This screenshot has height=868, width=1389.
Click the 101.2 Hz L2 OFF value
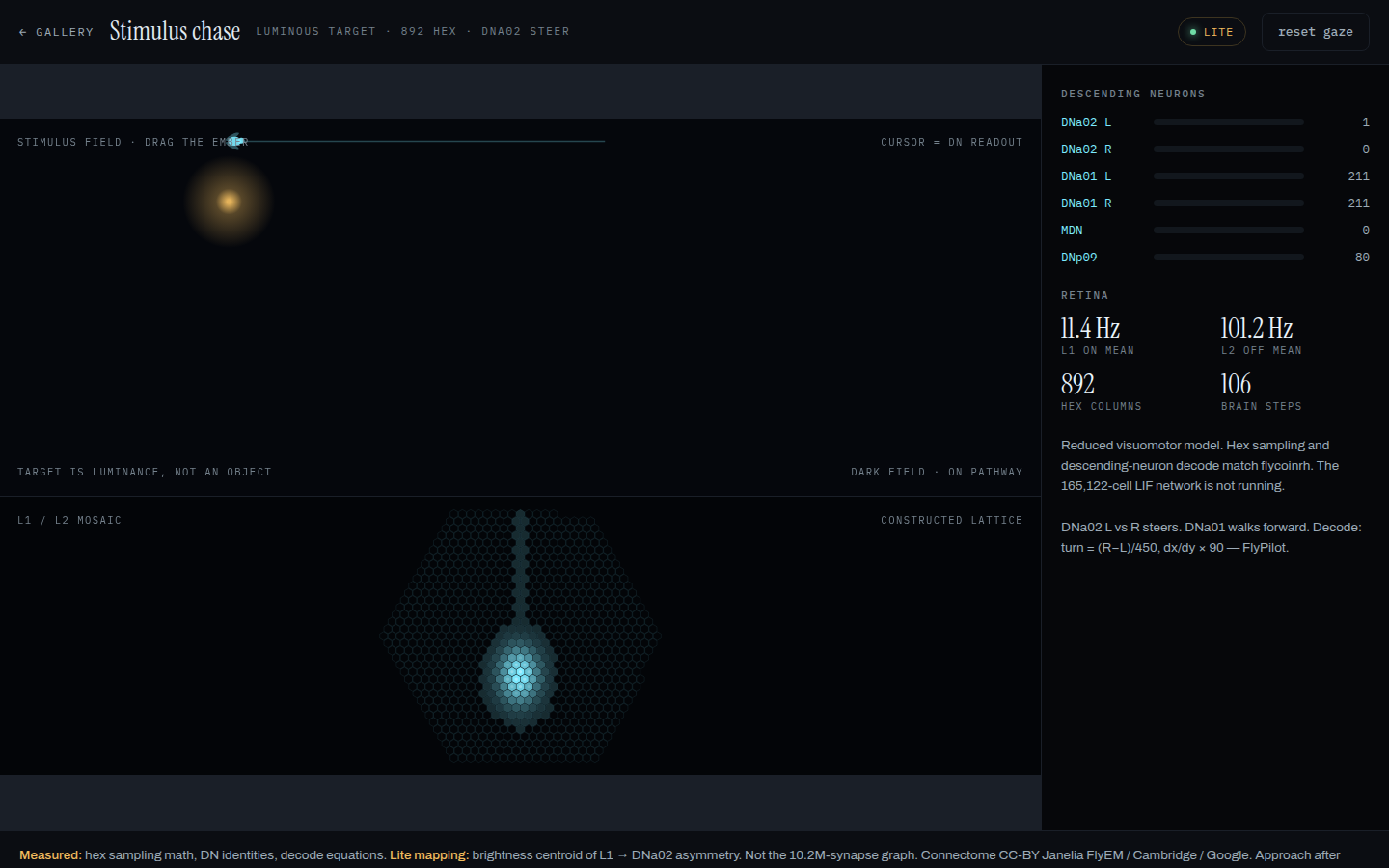[1257, 328]
